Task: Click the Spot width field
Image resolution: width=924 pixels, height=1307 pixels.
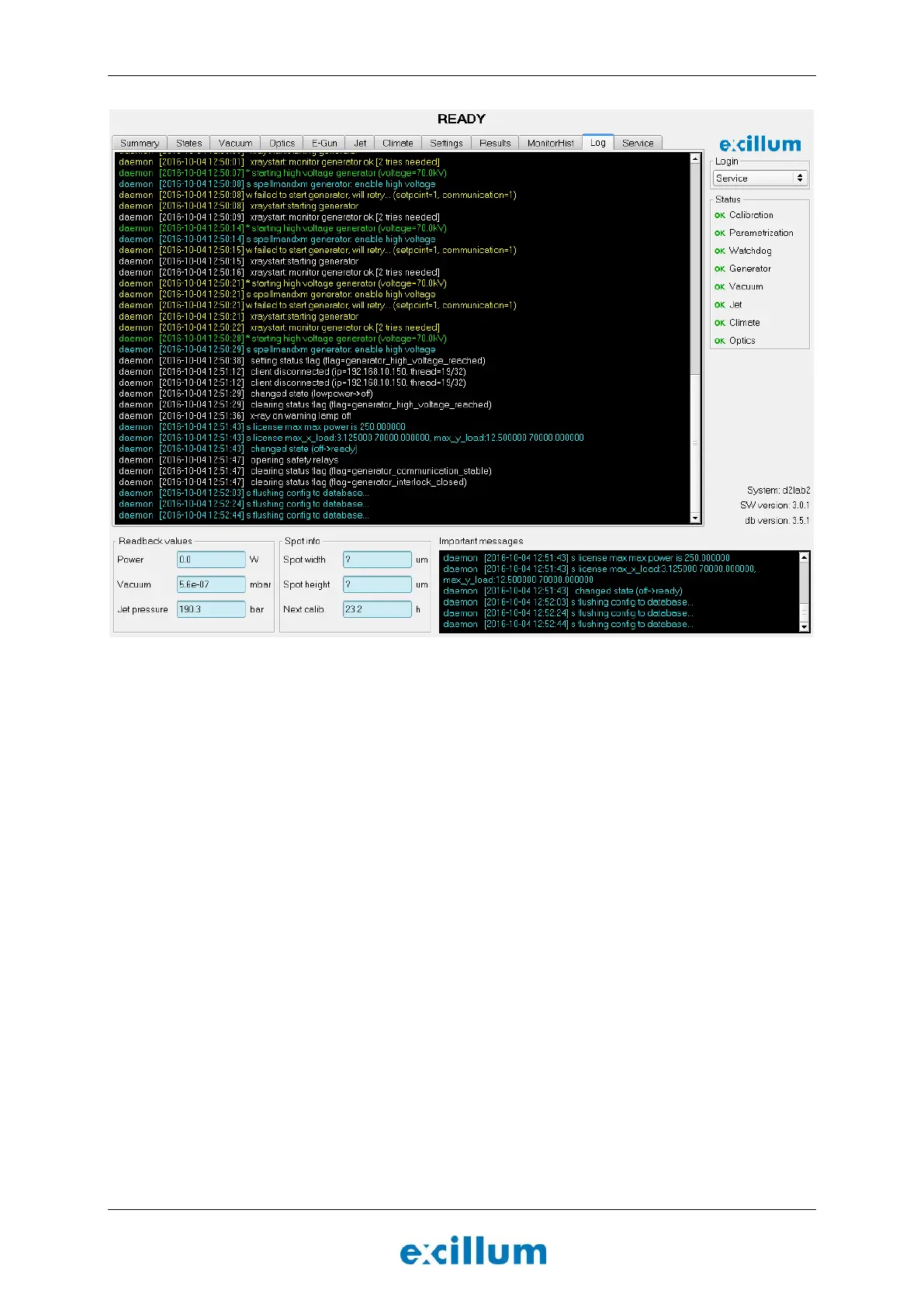Action: point(377,560)
